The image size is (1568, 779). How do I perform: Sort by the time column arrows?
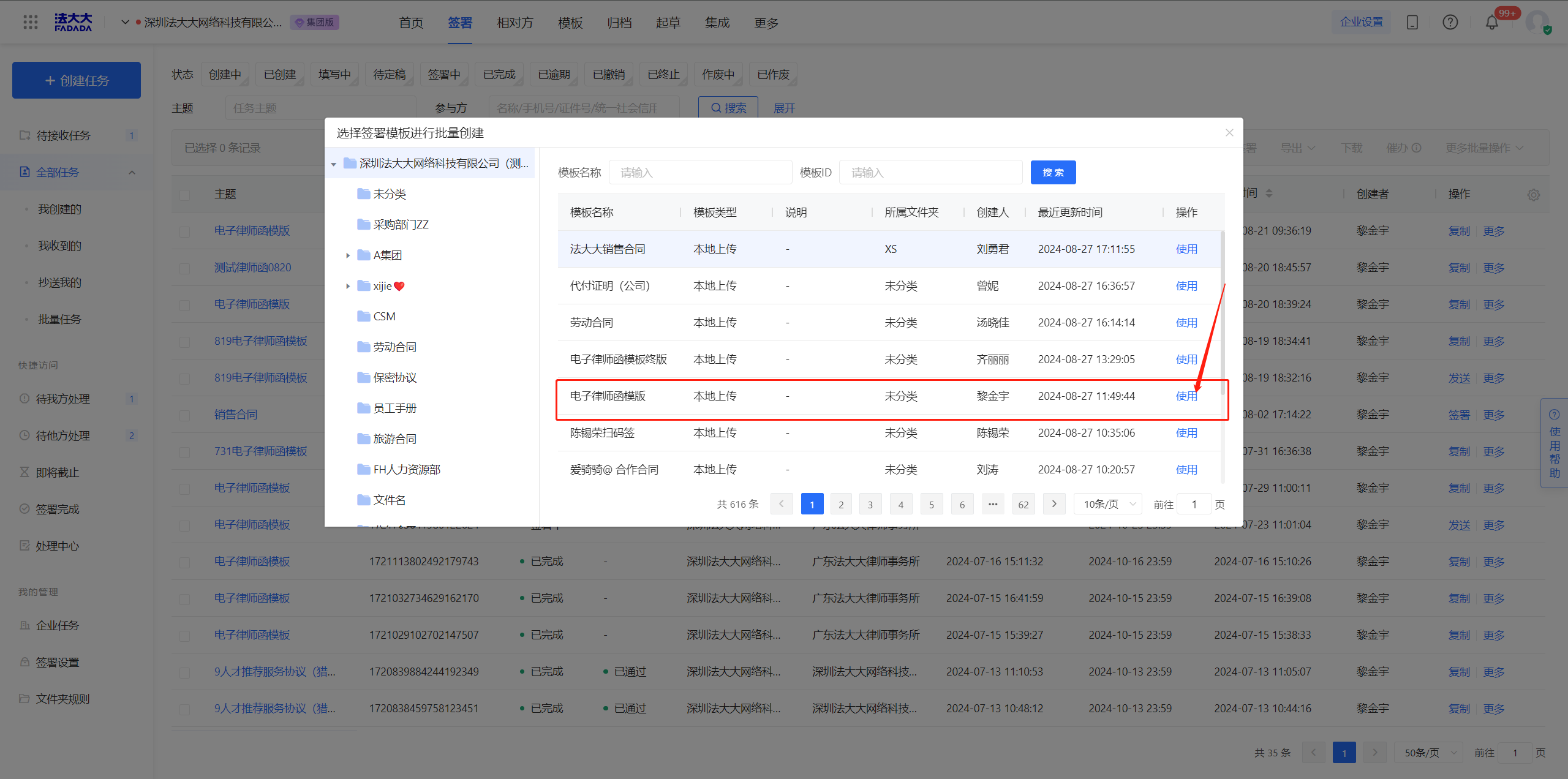coord(1269,194)
